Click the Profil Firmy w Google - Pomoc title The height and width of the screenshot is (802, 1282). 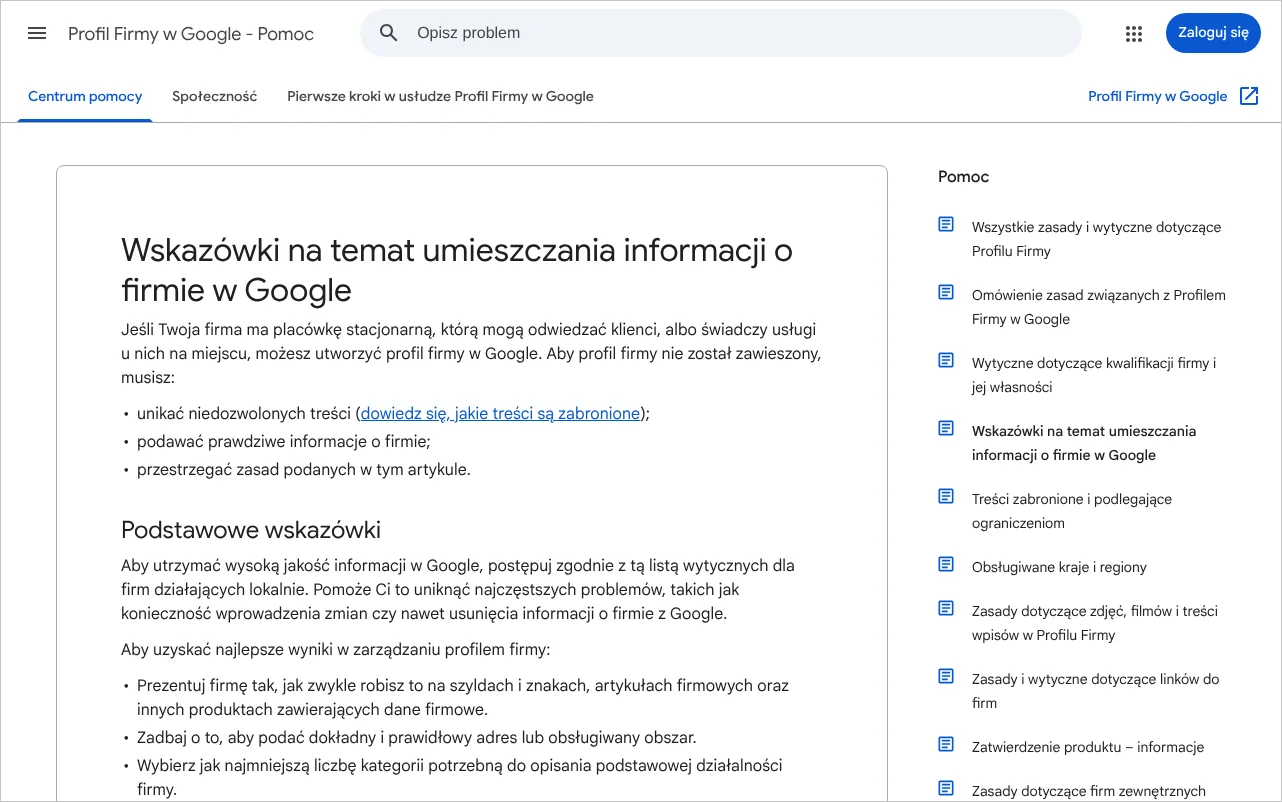click(191, 34)
